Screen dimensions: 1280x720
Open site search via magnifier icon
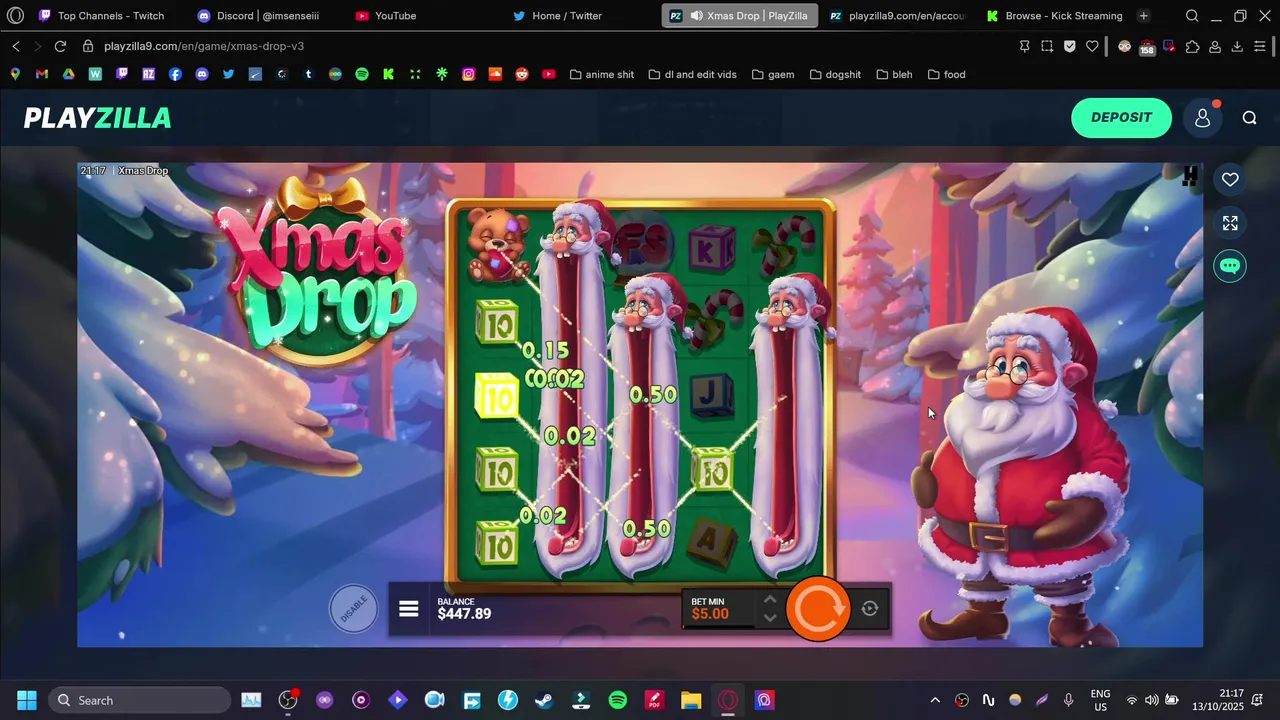coord(1249,118)
